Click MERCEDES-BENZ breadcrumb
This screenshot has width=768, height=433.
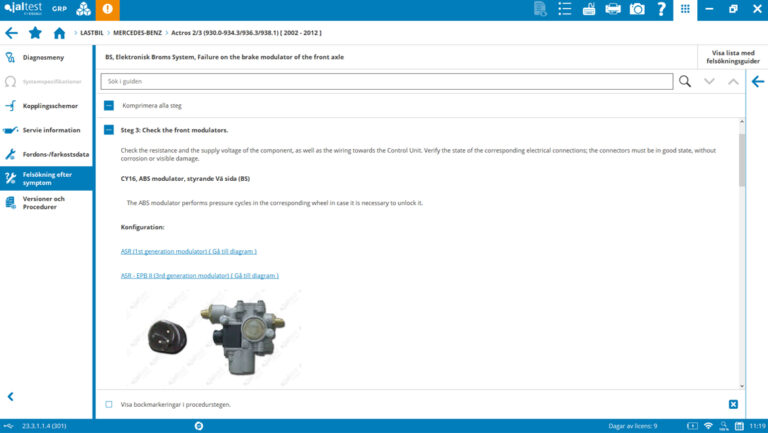[137, 33]
